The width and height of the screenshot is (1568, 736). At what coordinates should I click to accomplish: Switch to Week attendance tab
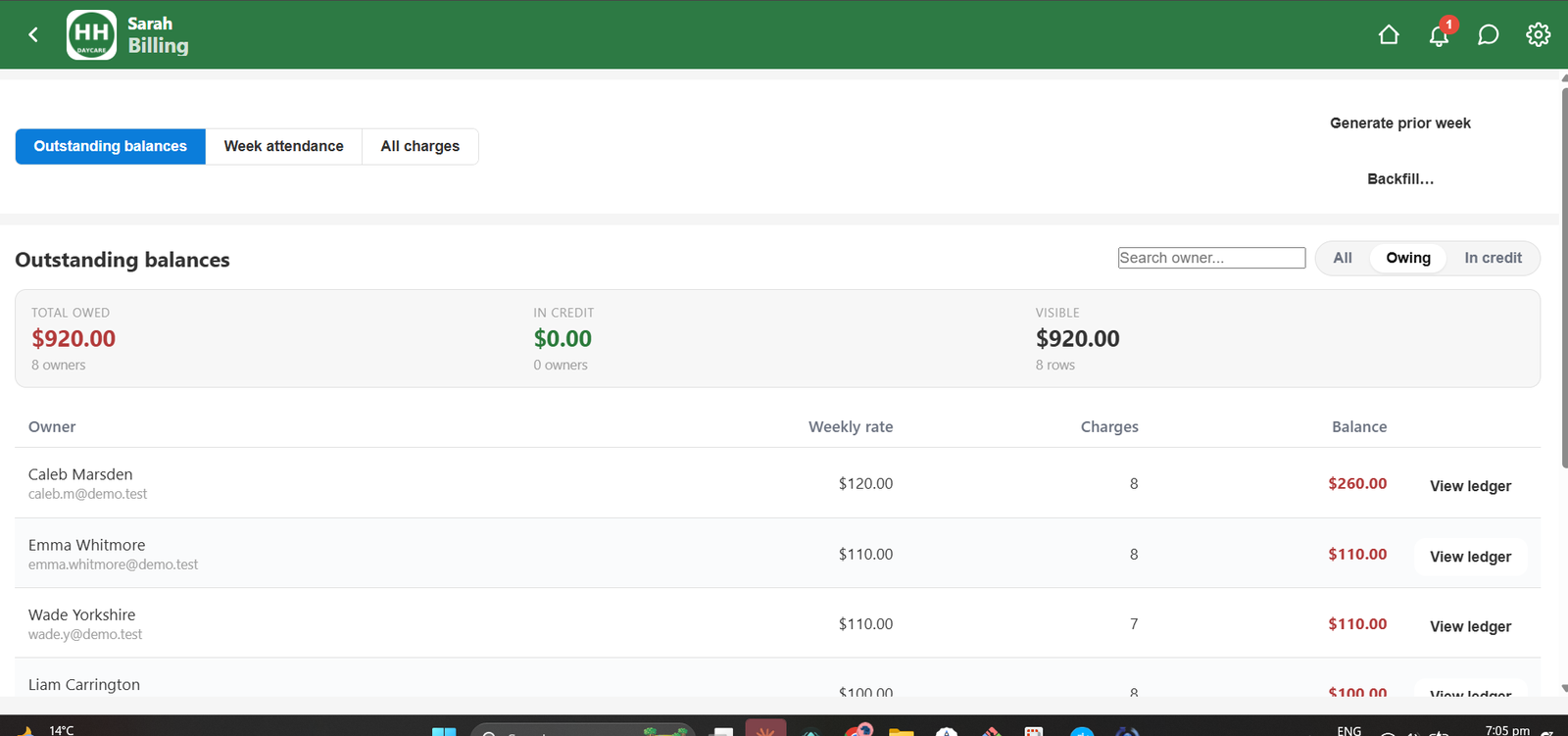click(x=284, y=146)
